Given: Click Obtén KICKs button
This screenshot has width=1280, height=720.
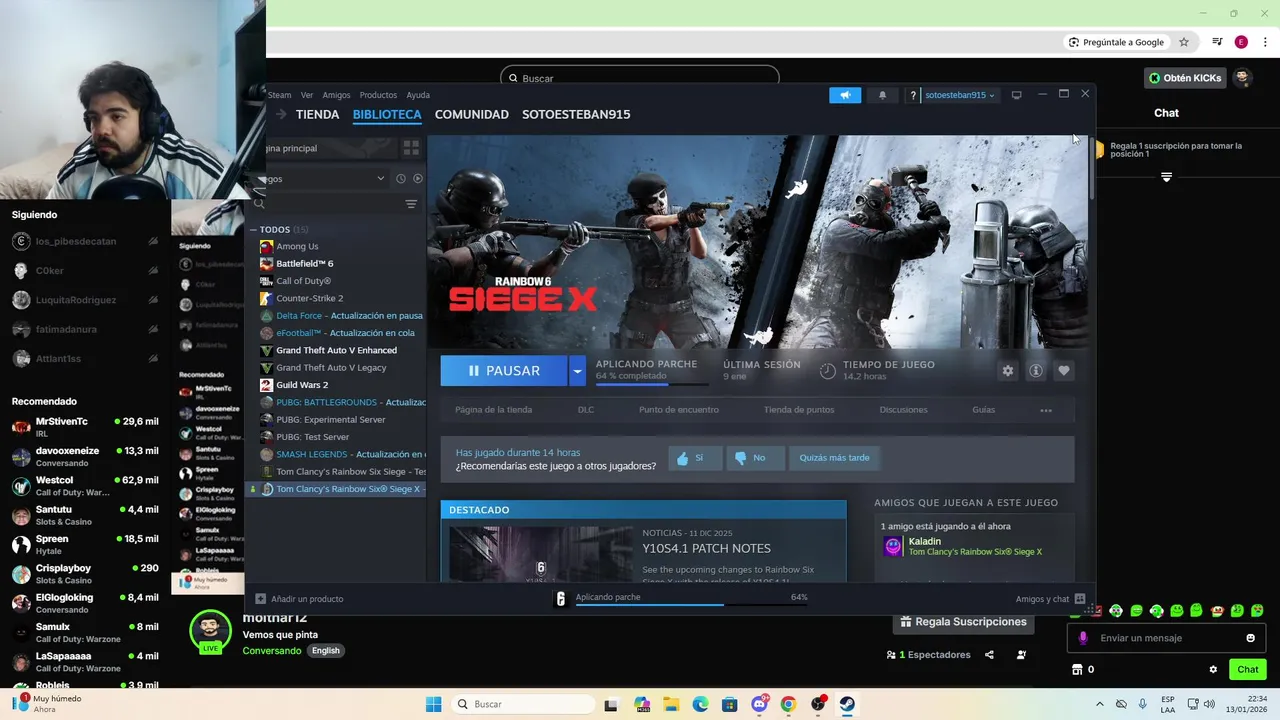Looking at the screenshot, I should tap(1185, 78).
